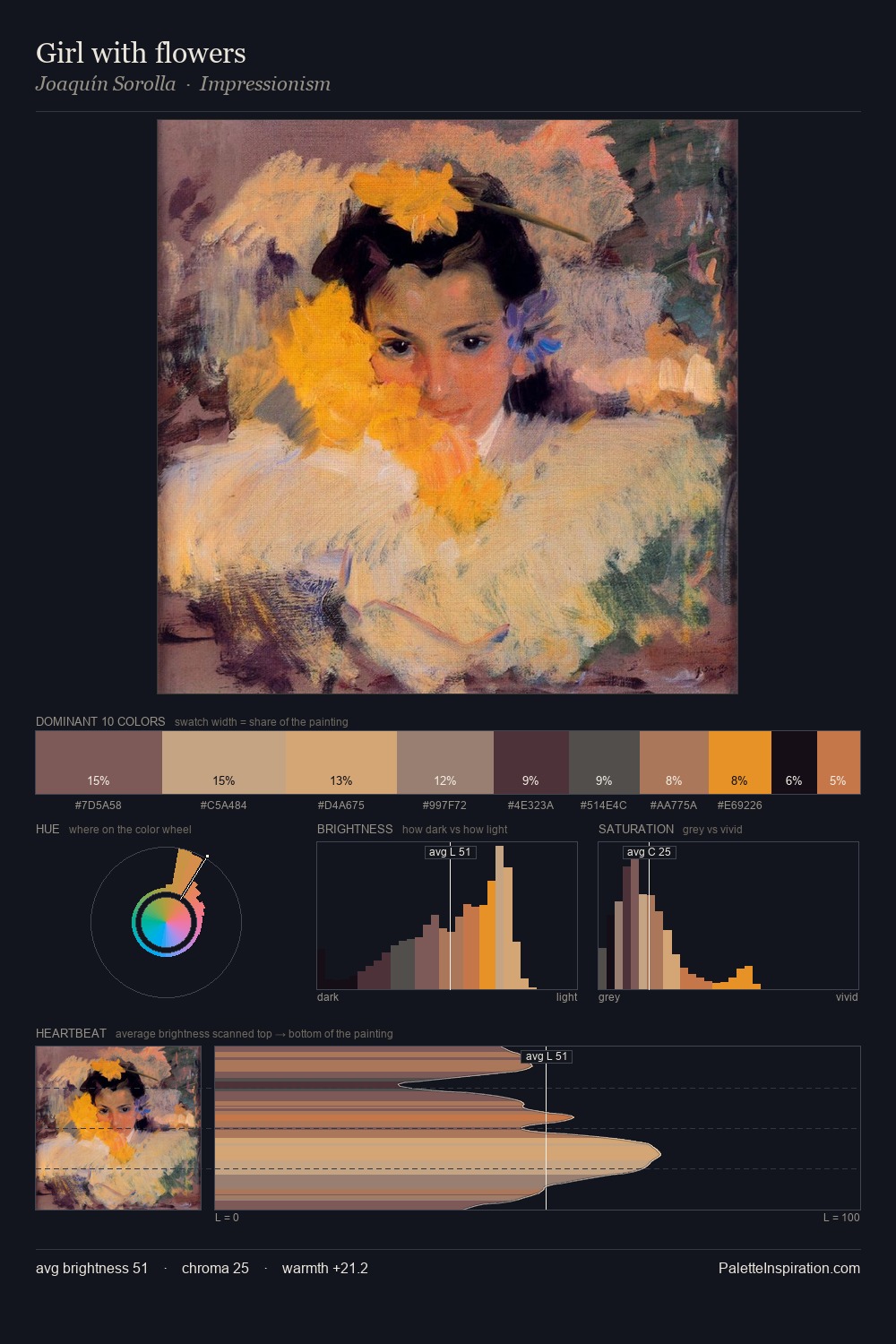
Task: Click hex code text '#D4A675'
Action: point(341,805)
